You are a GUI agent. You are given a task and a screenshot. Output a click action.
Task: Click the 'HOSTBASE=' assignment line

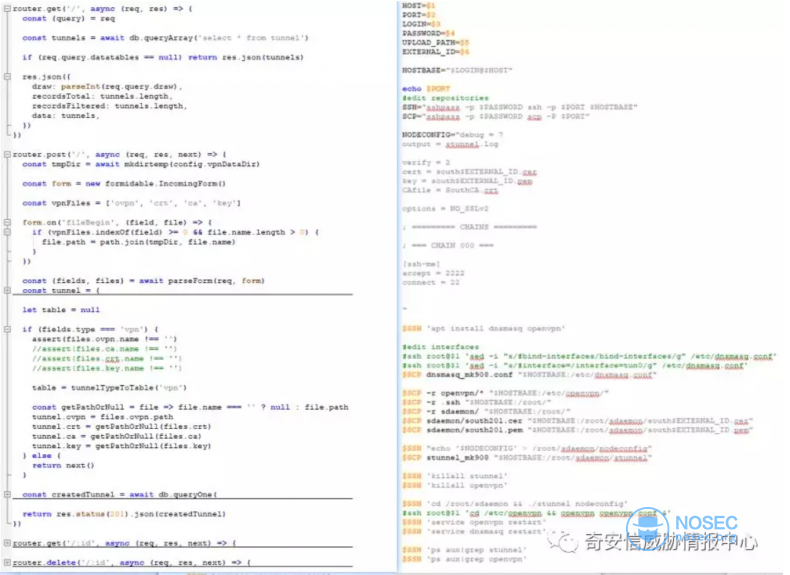[x=457, y=70]
